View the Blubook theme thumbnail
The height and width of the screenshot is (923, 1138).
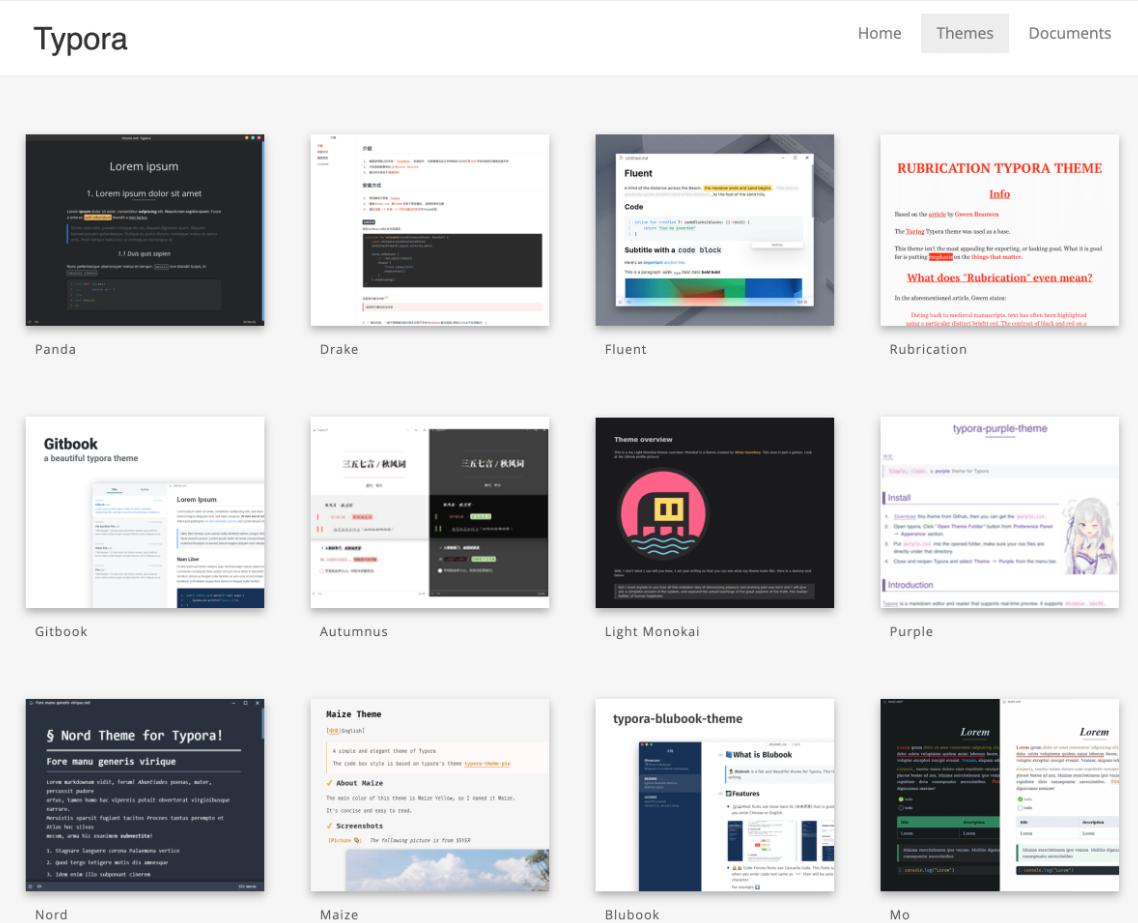pos(715,795)
